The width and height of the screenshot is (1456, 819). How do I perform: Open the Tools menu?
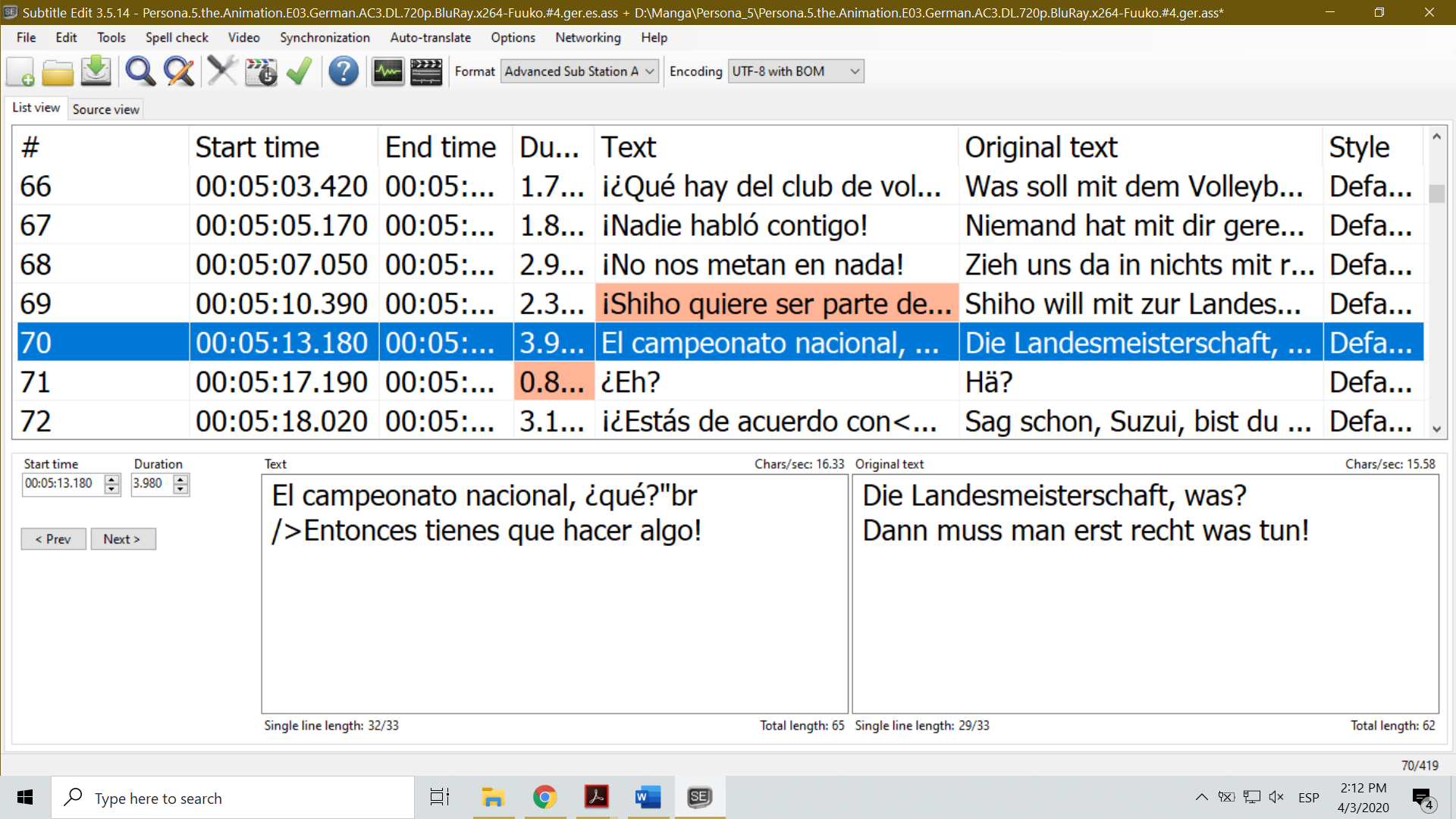tap(111, 38)
